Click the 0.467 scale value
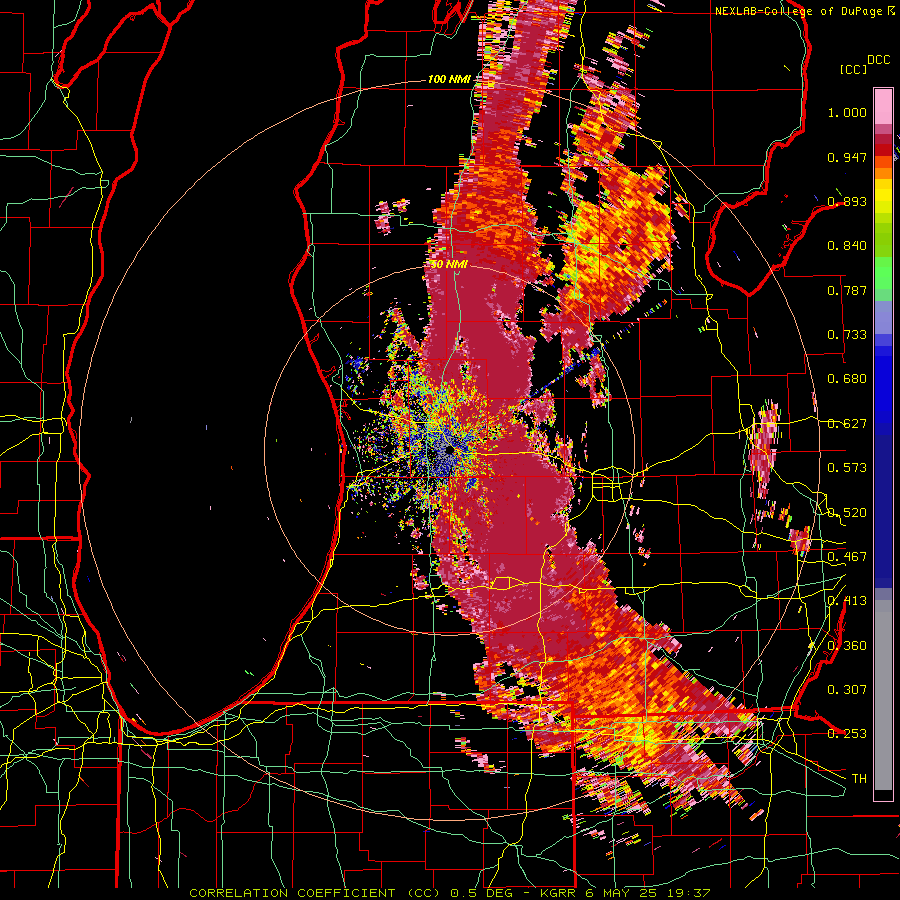The image size is (900, 900). click(847, 557)
